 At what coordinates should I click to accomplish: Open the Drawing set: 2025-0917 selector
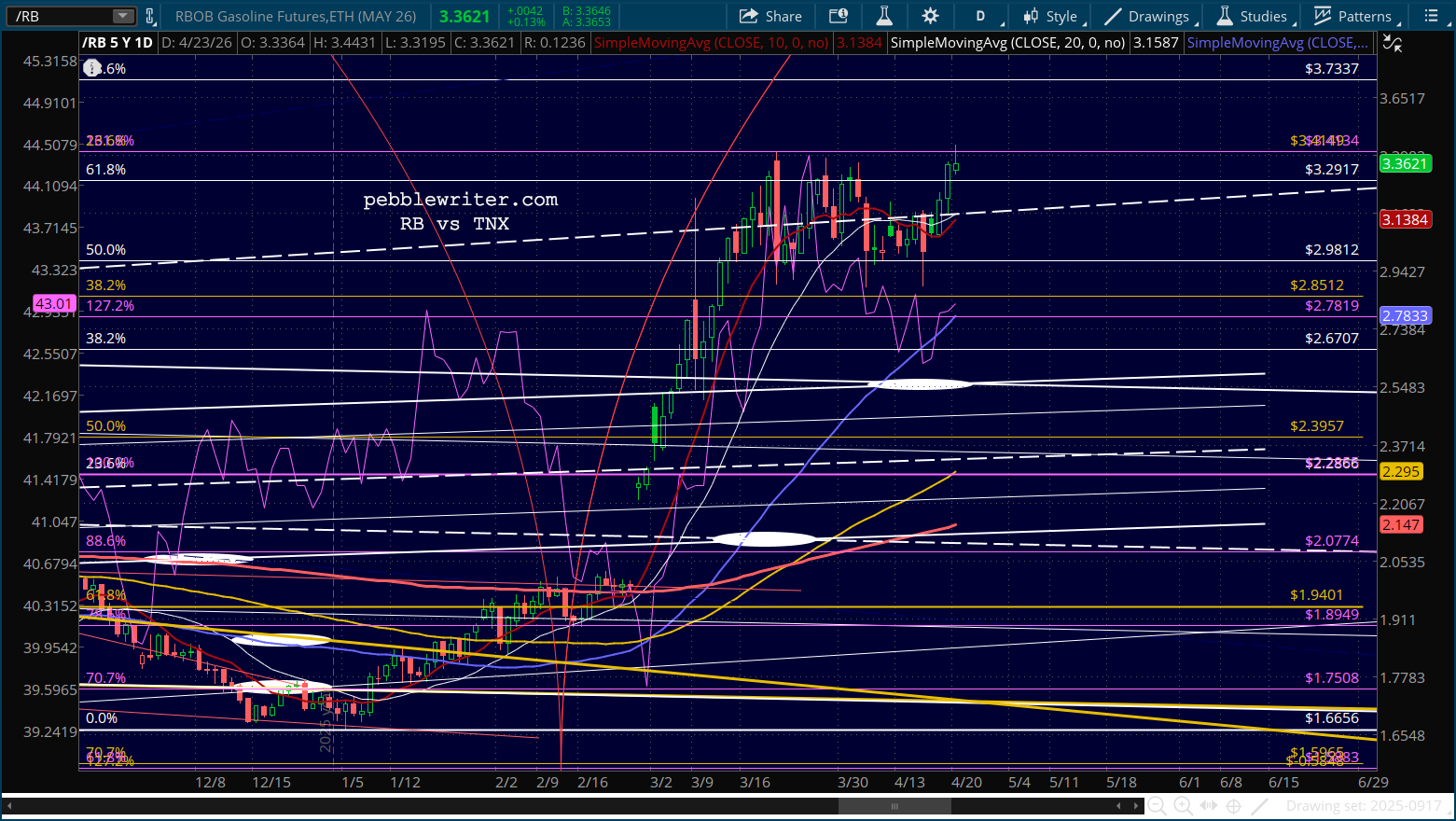point(1364,806)
